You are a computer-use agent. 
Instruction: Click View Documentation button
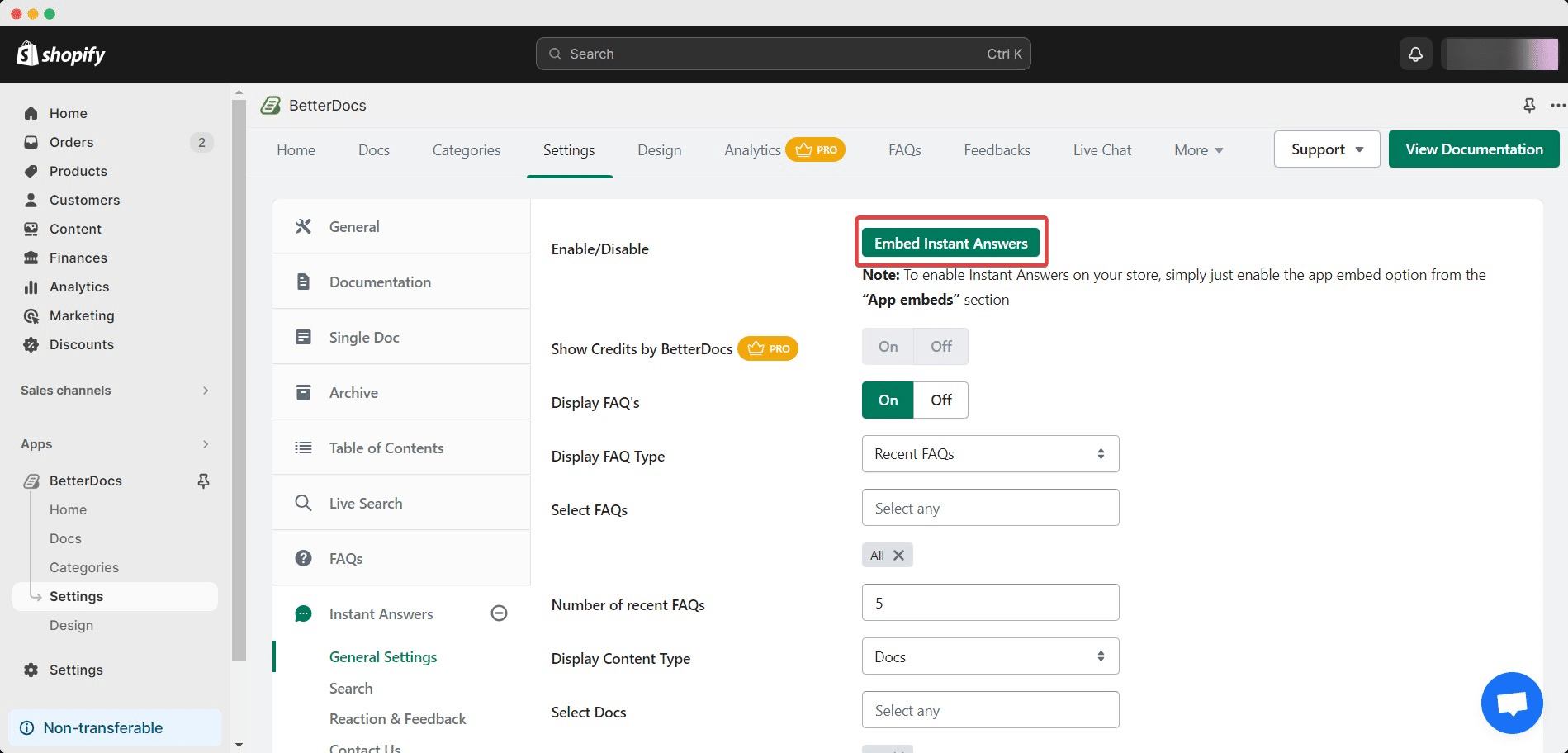tap(1474, 149)
